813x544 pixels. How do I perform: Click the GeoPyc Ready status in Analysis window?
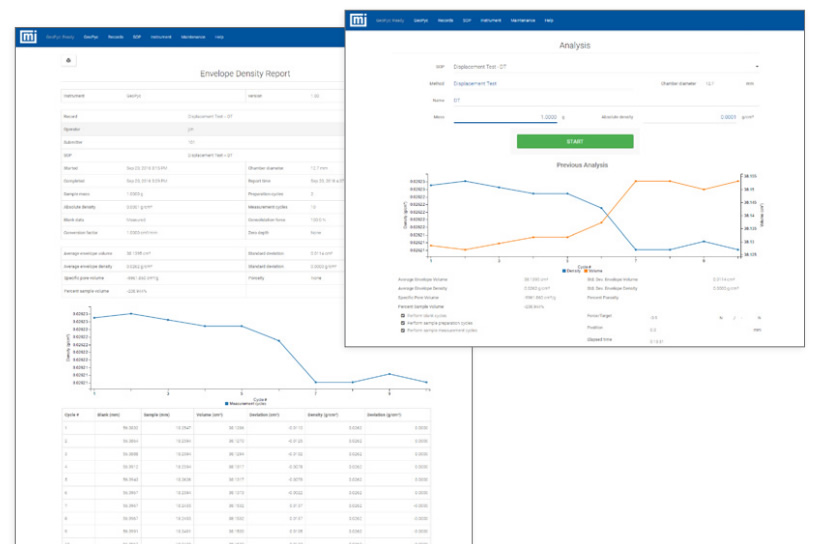tap(389, 20)
